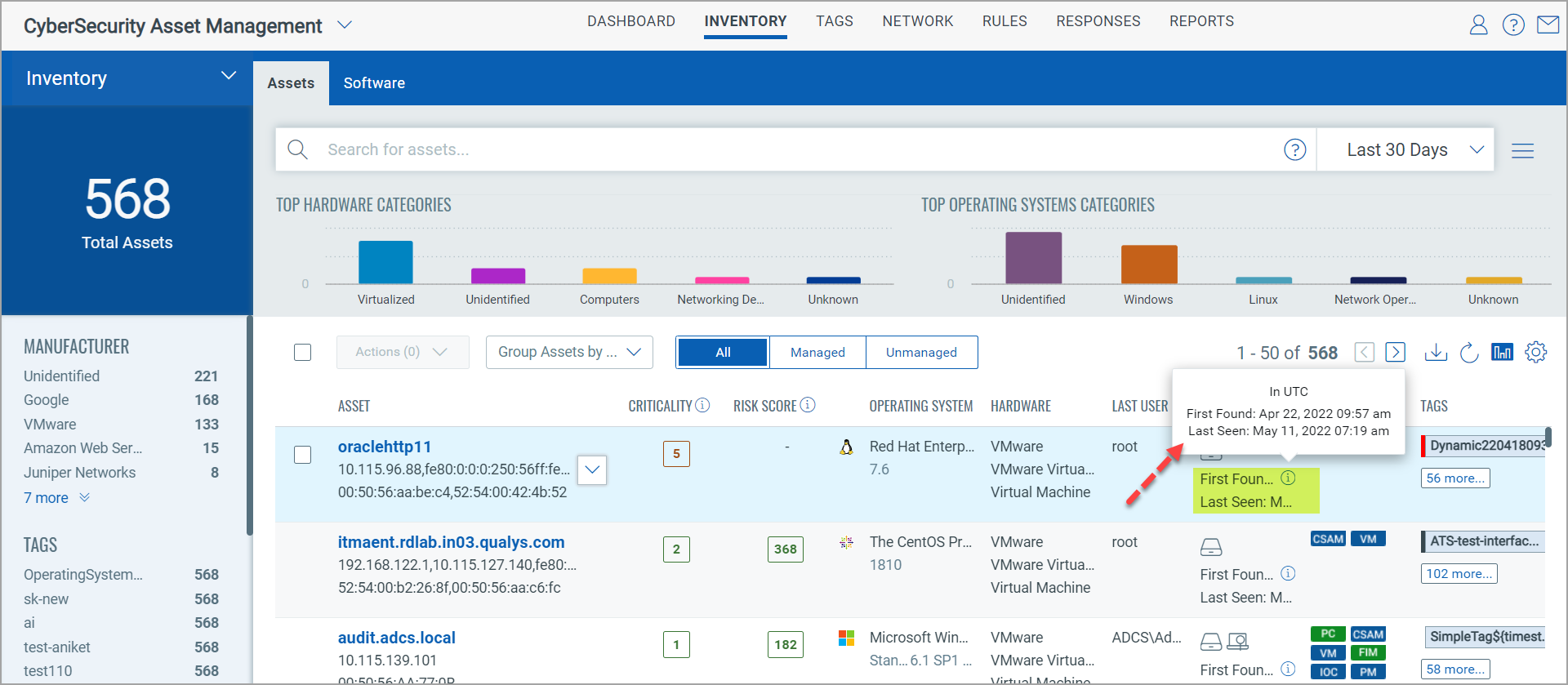Toggle the charts view icon
The width and height of the screenshot is (1568, 685).
(x=1502, y=352)
